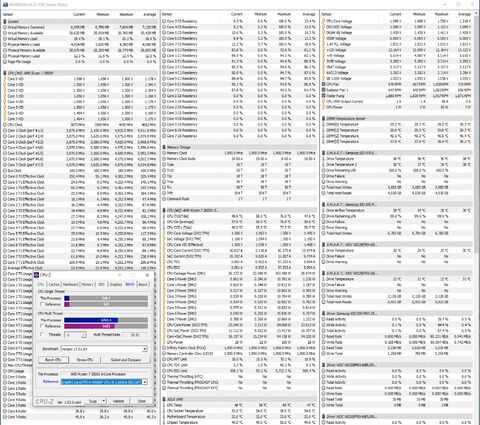Click the icon beside Thermal Throttling (HTC)

(164, 376)
